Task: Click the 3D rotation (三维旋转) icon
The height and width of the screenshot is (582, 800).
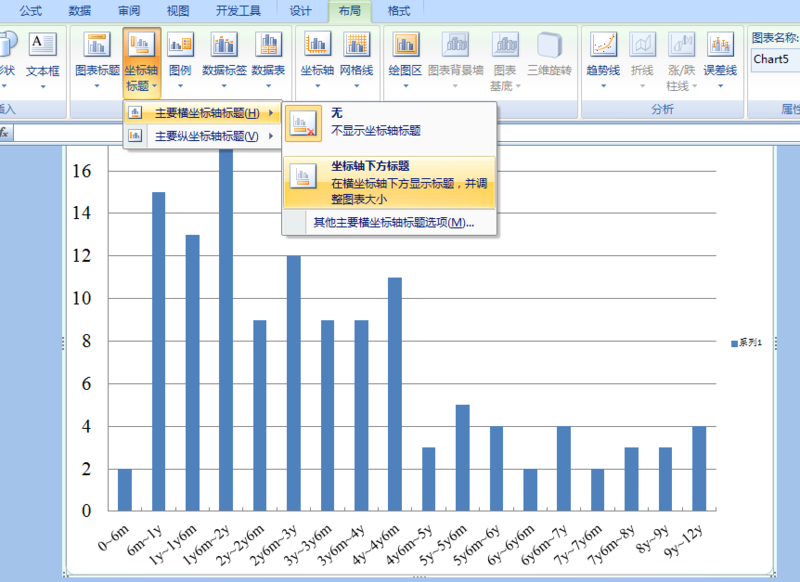Action: tap(549, 45)
